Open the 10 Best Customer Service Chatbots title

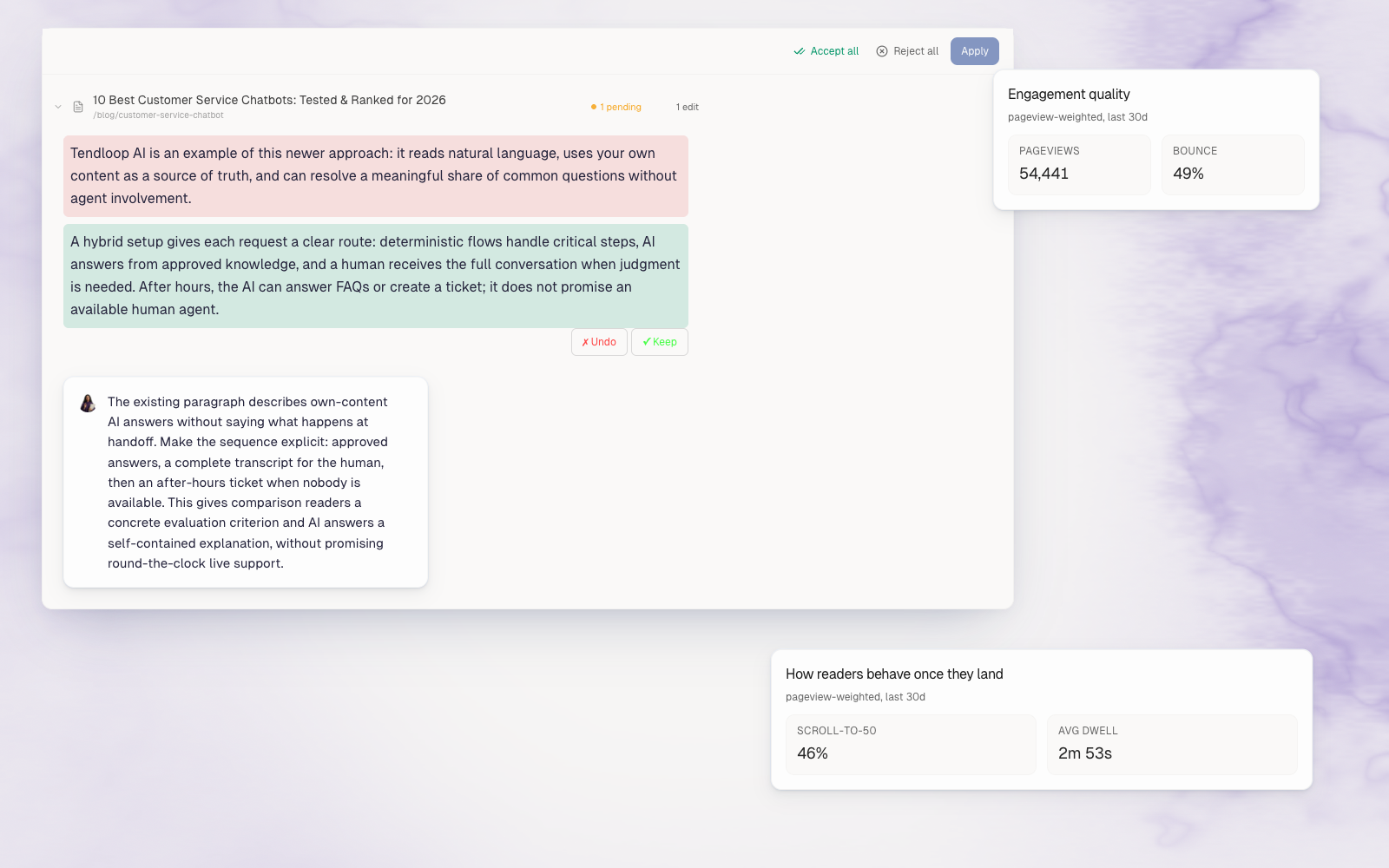point(269,100)
